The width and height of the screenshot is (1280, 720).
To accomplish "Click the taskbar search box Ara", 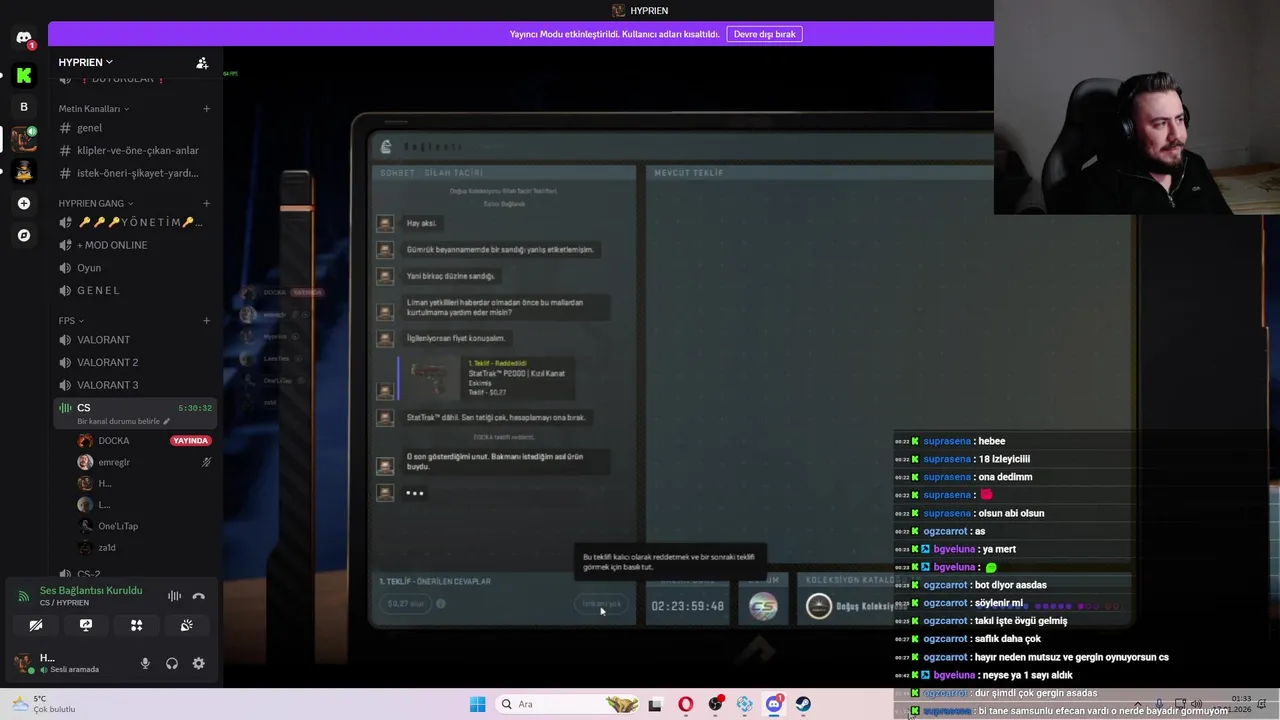I will point(567,704).
